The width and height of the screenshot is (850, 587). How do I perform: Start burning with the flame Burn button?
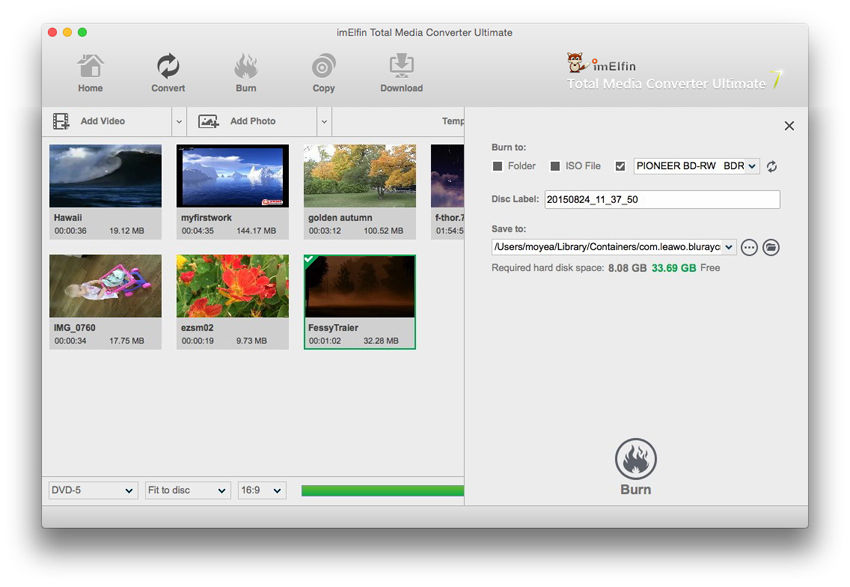coord(635,459)
